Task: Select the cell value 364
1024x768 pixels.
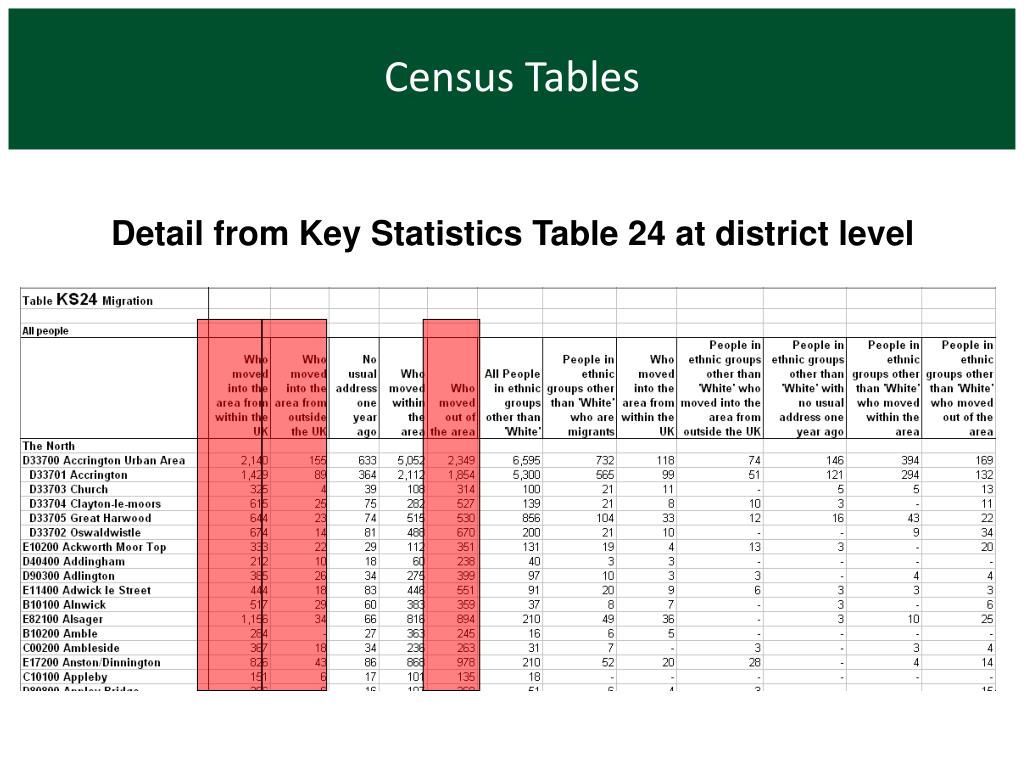Action: click(x=368, y=475)
